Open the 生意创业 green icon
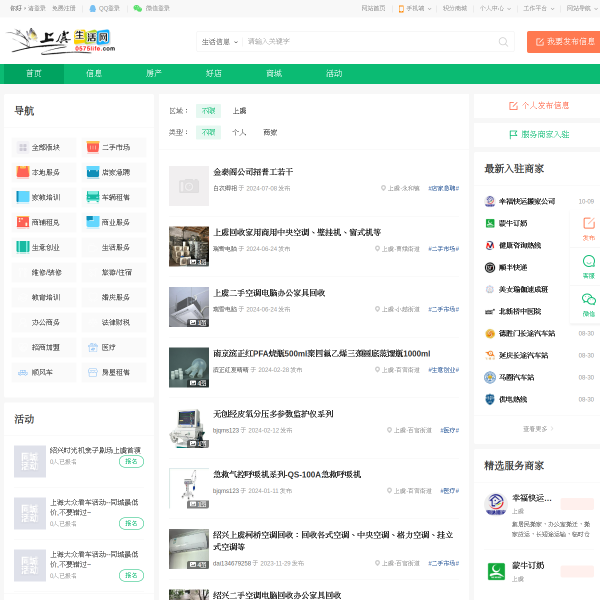Viewport: 600px width, 600px height. (x=23, y=247)
